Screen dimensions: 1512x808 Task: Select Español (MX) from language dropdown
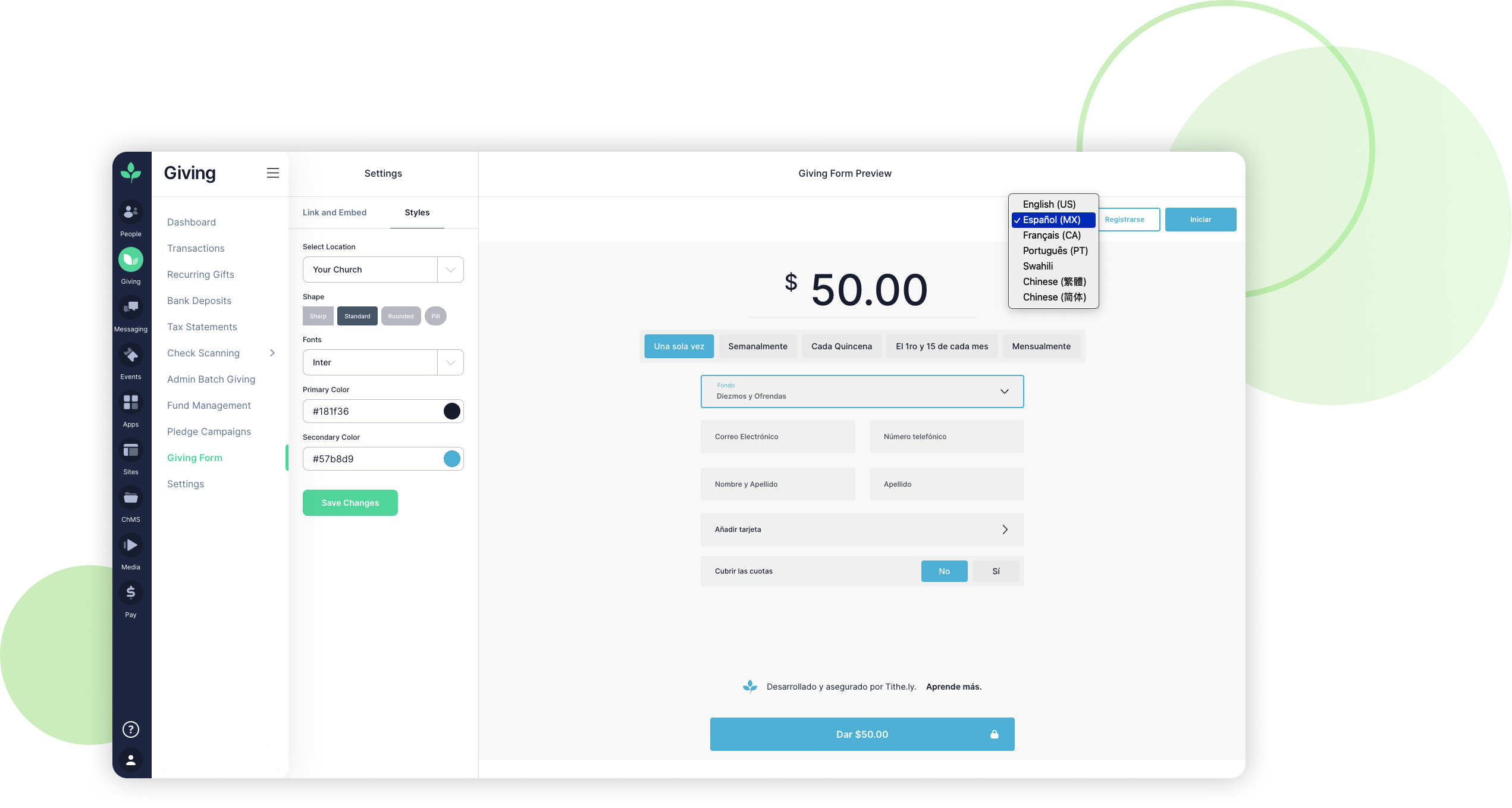(x=1051, y=219)
